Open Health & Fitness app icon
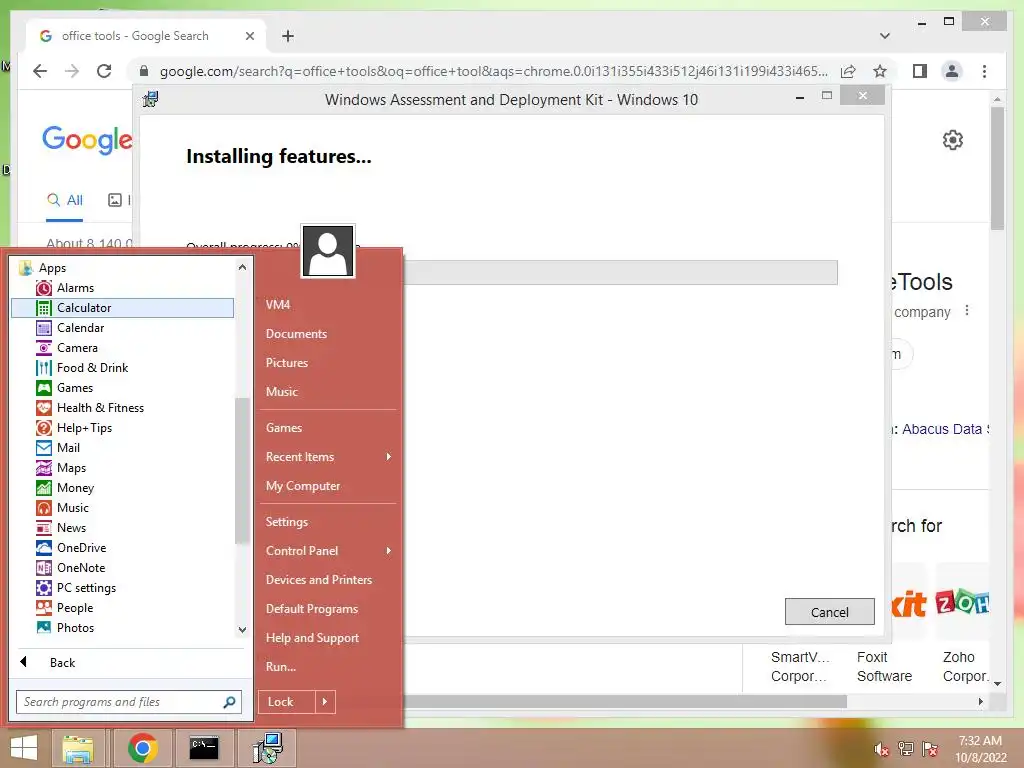Image resolution: width=1024 pixels, height=768 pixels. 44,408
